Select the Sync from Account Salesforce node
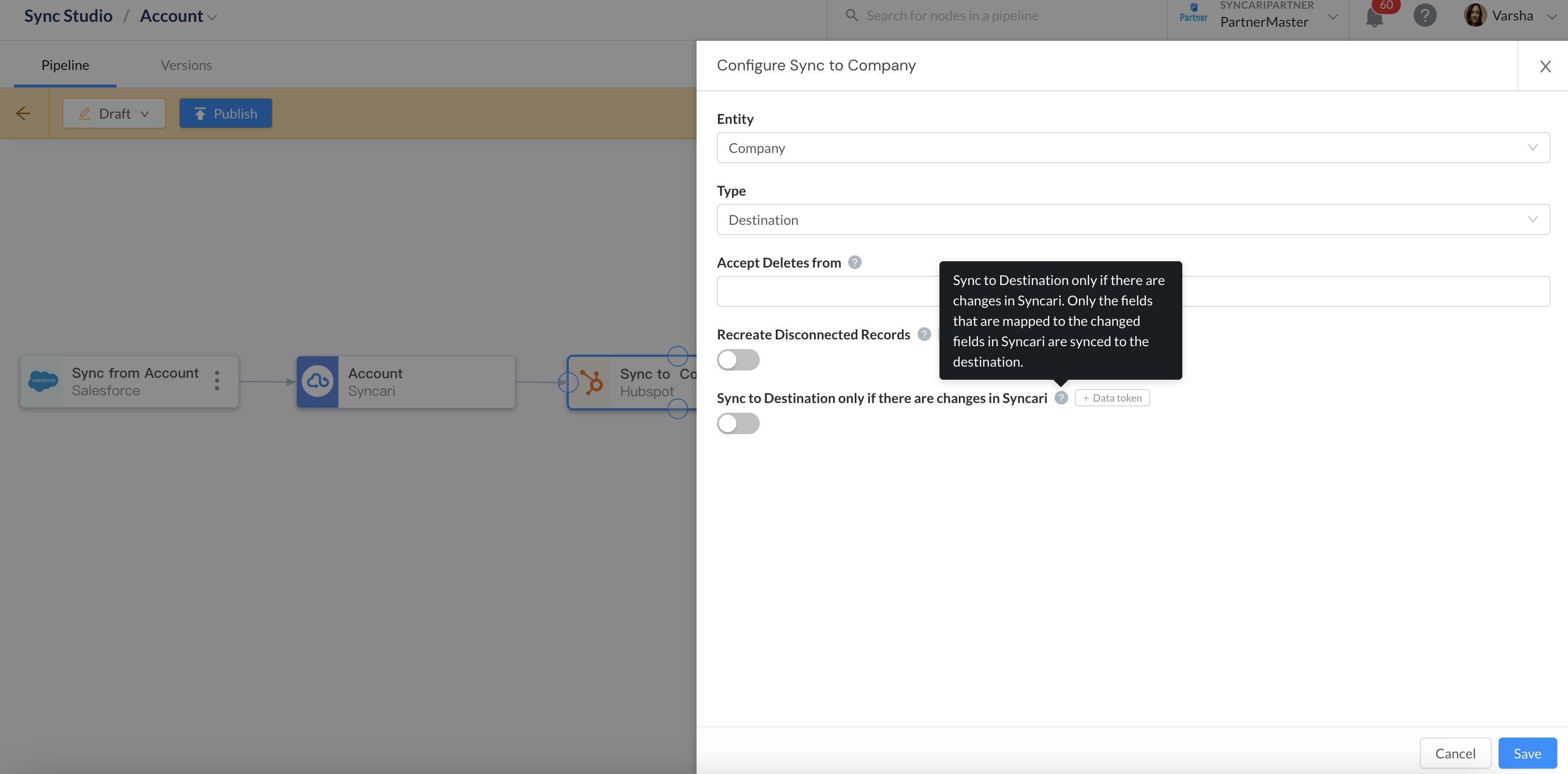The height and width of the screenshot is (774, 1568). click(129, 382)
